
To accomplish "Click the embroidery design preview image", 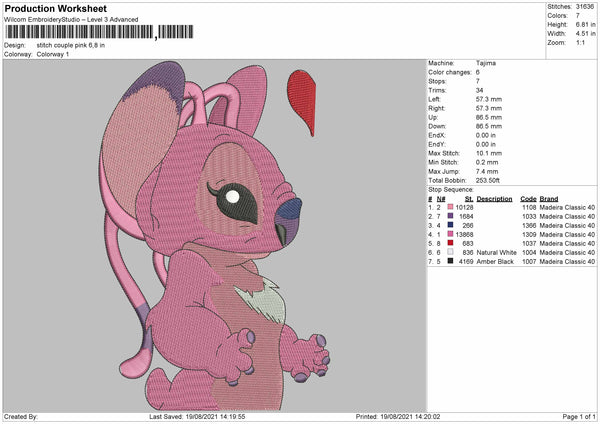I will pos(215,236).
